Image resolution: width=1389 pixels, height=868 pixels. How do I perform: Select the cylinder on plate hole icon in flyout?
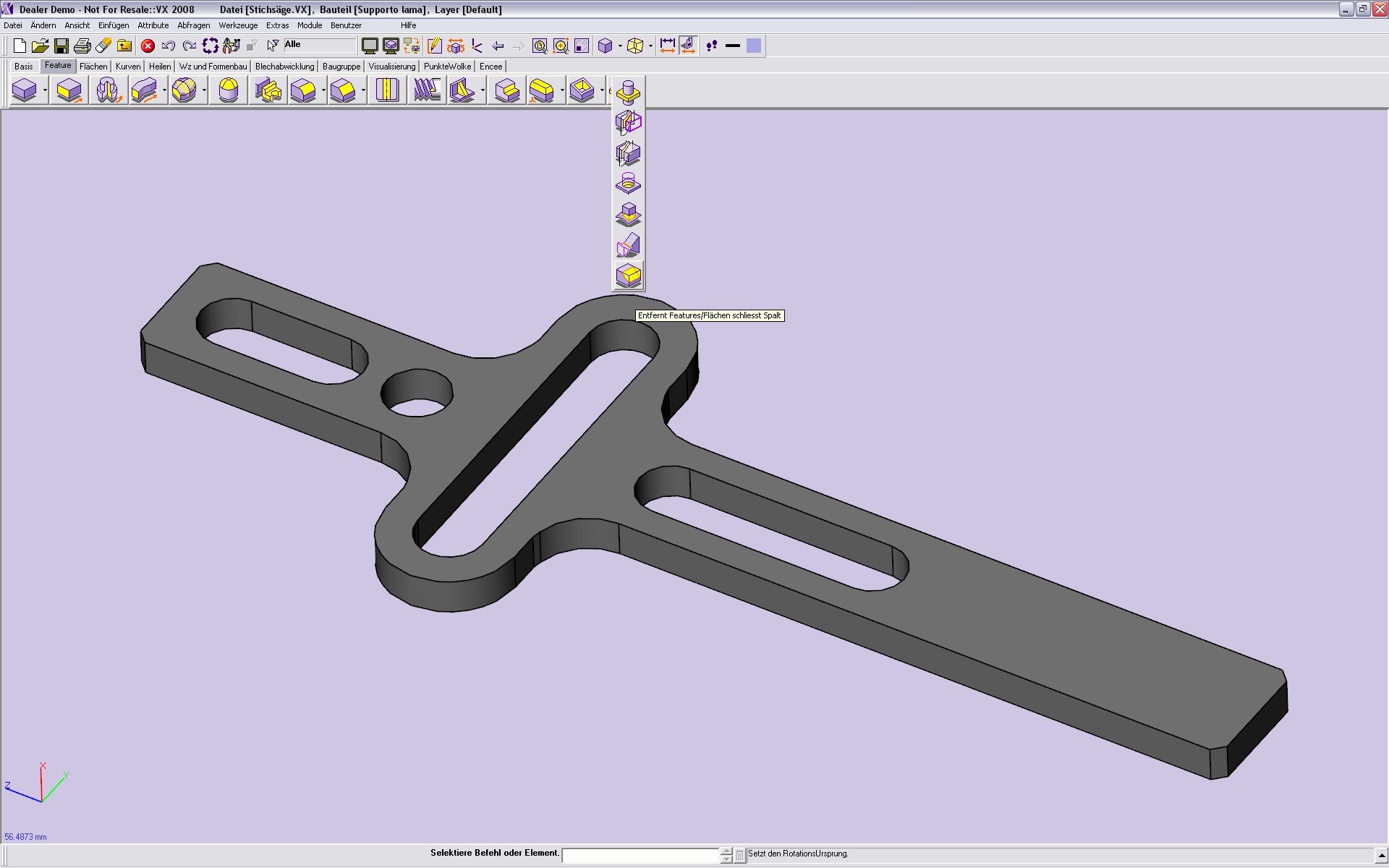pyautogui.click(x=628, y=184)
